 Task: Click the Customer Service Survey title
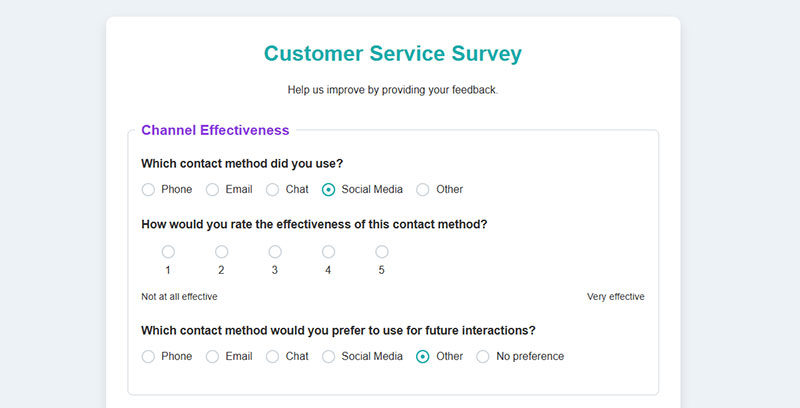pyautogui.click(x=393, y=54)
